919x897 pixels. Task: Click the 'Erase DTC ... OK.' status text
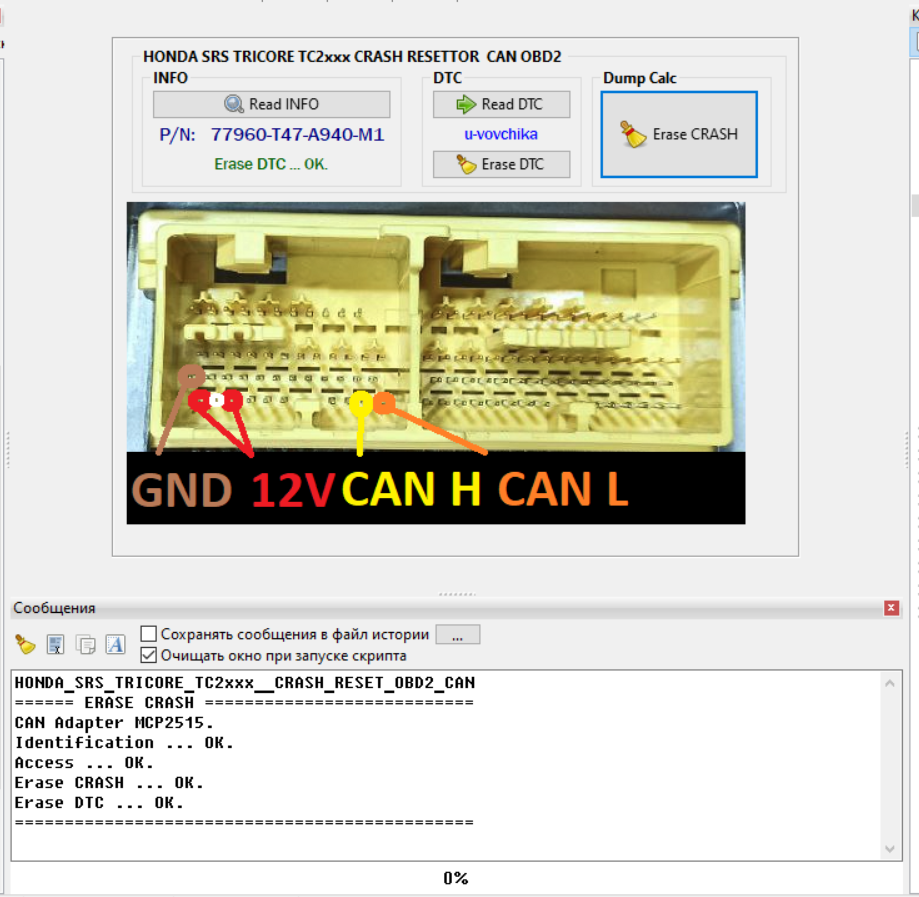271,164
